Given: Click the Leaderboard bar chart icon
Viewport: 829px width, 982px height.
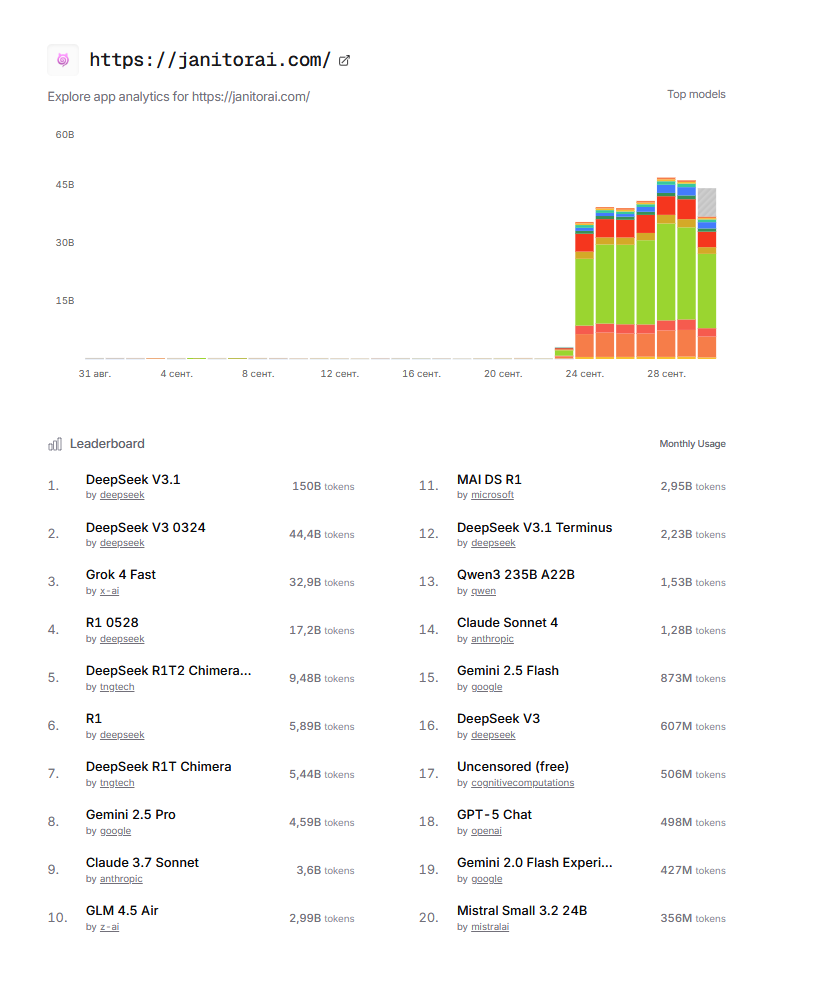Looking at the screenshot, I should coord(55,444).
